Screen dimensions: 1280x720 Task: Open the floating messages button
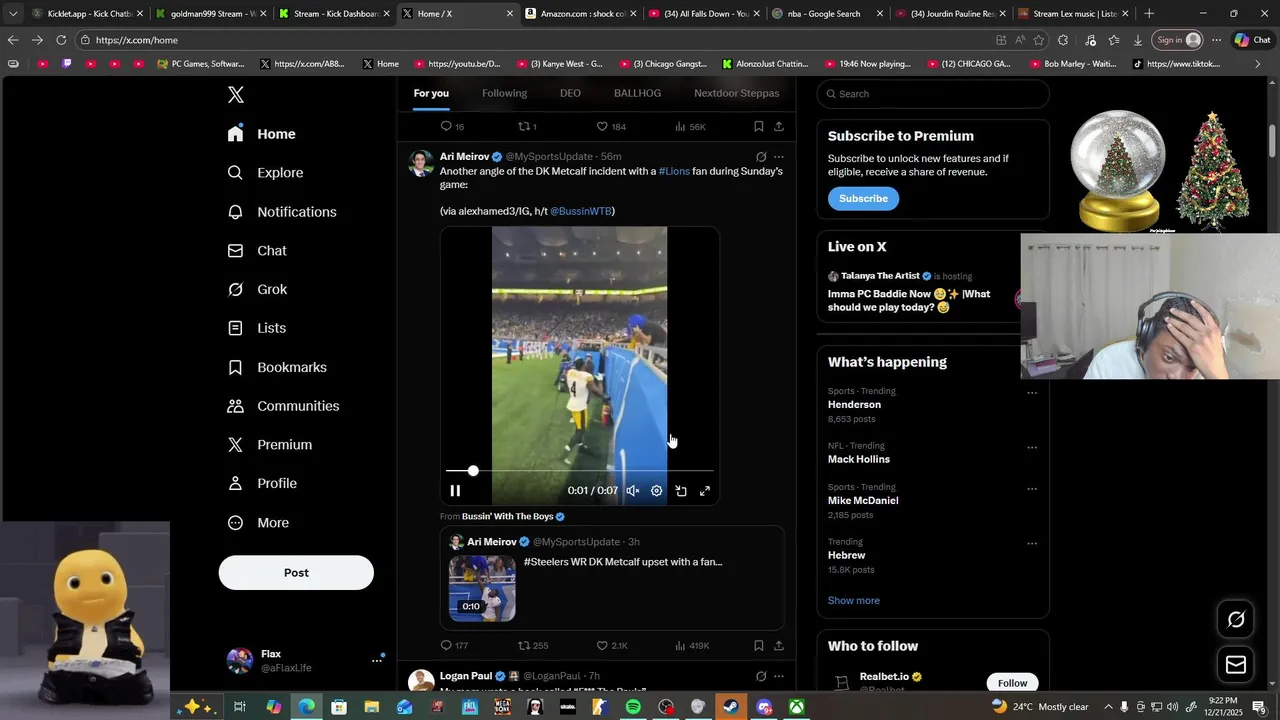pos(1236,664)
